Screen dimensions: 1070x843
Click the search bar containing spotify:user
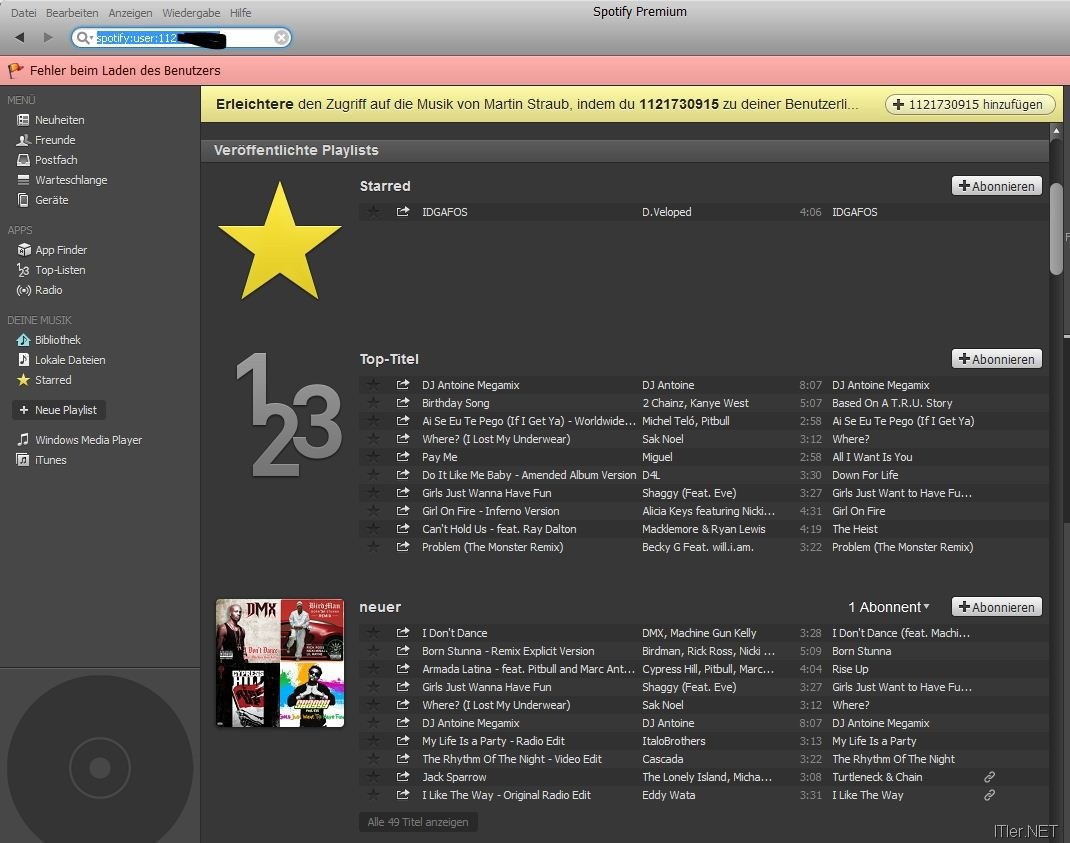182,38
